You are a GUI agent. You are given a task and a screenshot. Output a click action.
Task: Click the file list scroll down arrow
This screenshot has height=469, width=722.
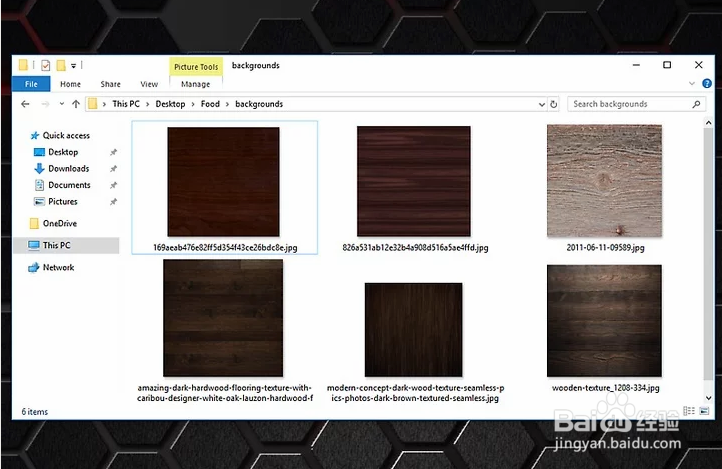pos(709,398)
